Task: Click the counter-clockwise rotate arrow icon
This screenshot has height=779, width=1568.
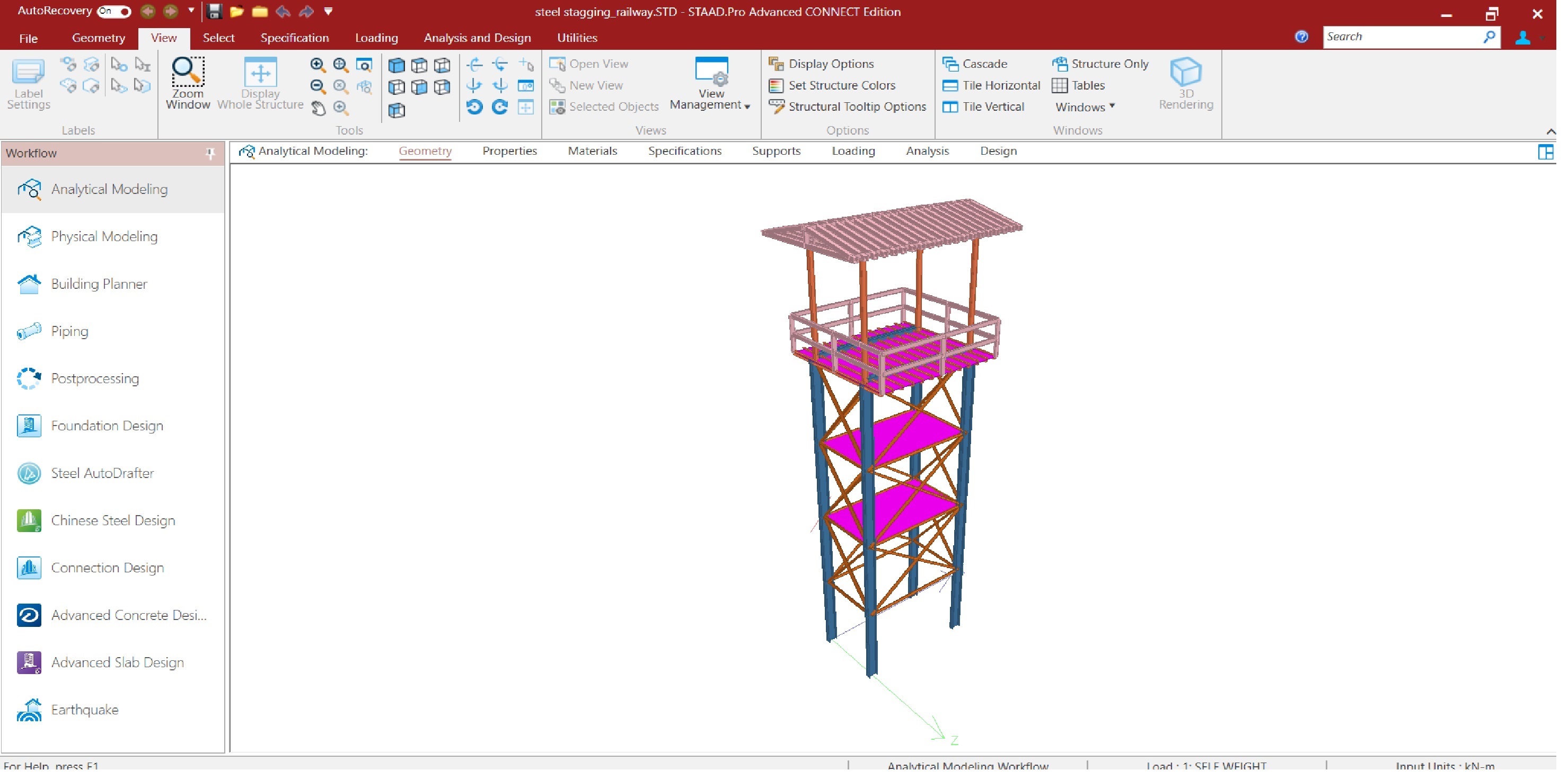Action: 474,107
